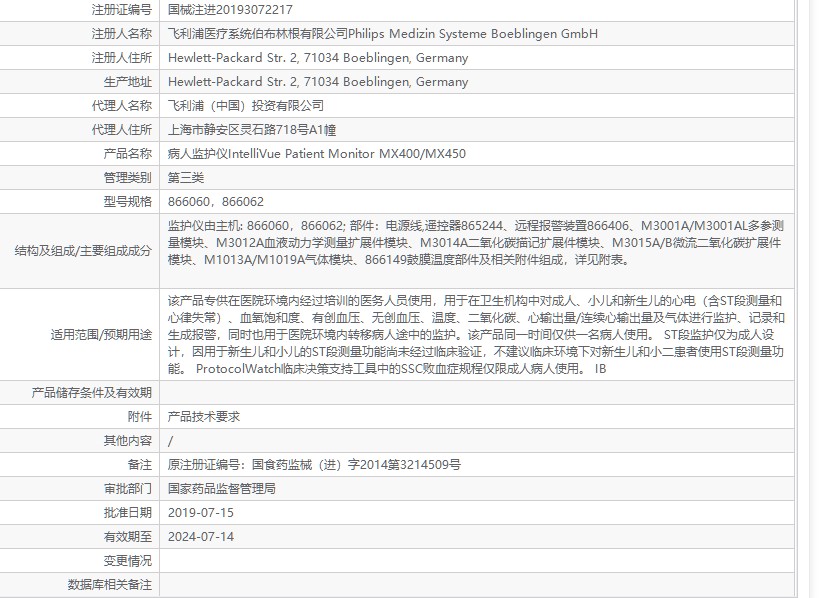Select IntelliVue Patient Monitor MX400/MX450 product name
This screenshot has width=821, height=598.
point(347,154)
